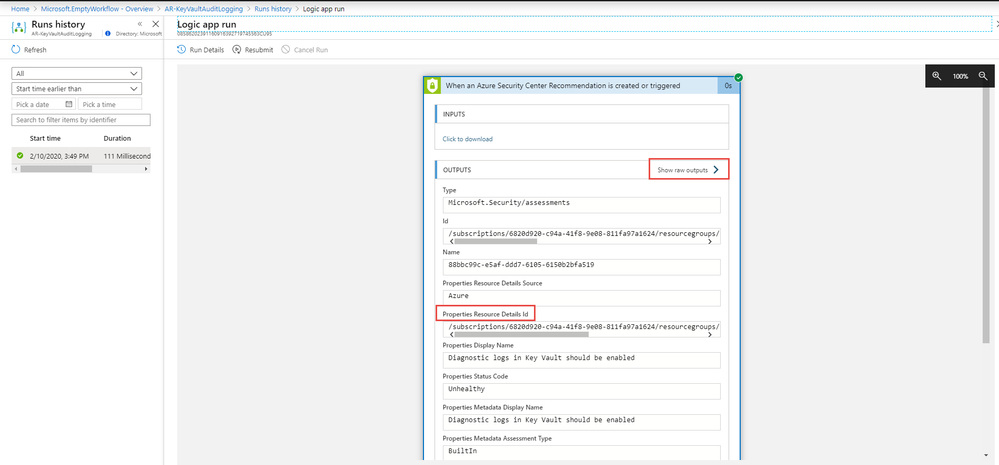Image resolution: width=999 pixels, height=465 pixels.
Task: Click the Run Details icon
Action: (x=182, y=50)
